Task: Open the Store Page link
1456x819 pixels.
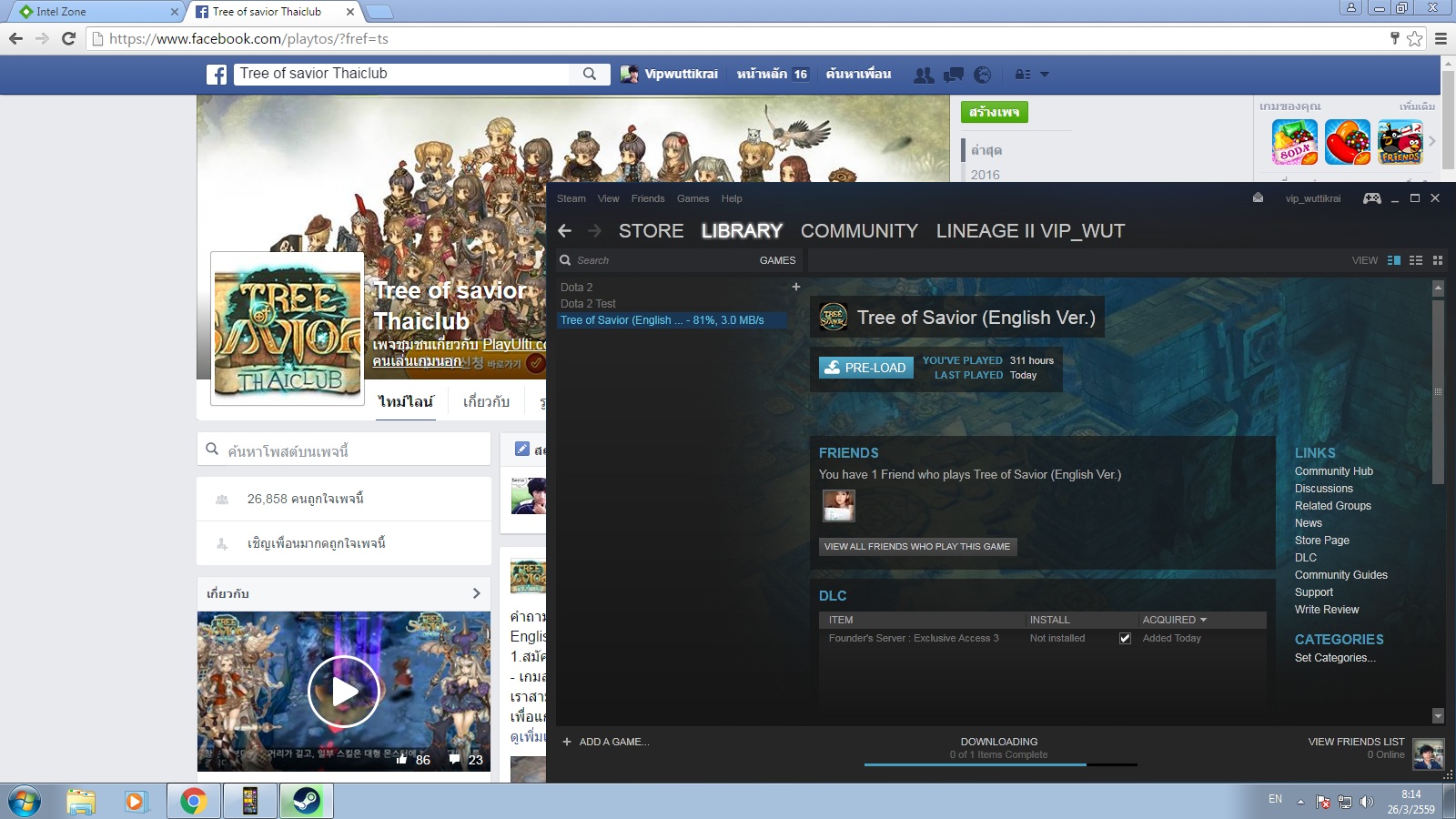Action: click(x=1322, y=541)
